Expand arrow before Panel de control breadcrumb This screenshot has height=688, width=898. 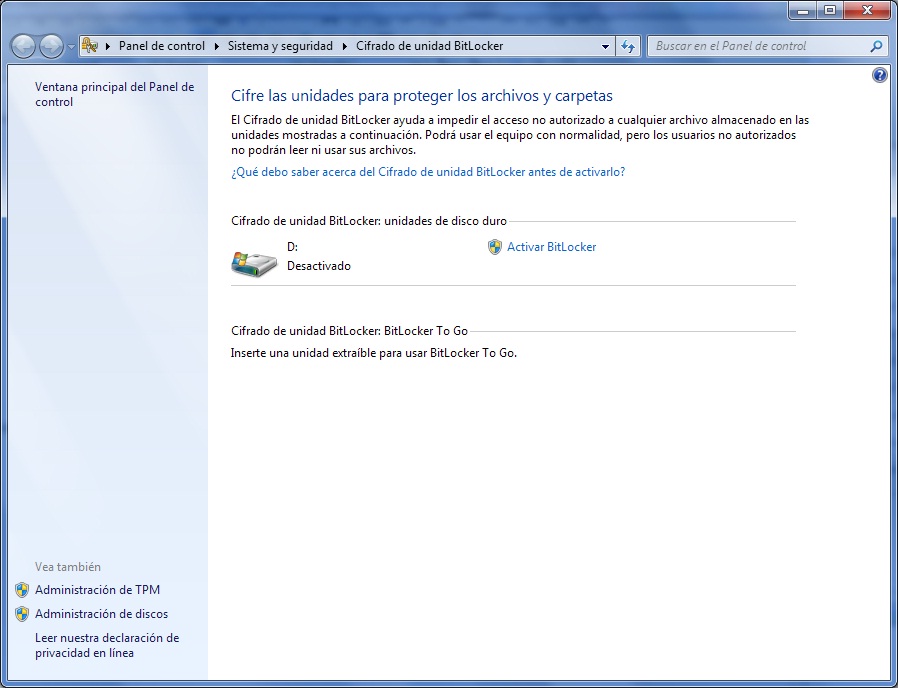(x=108, y=46)
